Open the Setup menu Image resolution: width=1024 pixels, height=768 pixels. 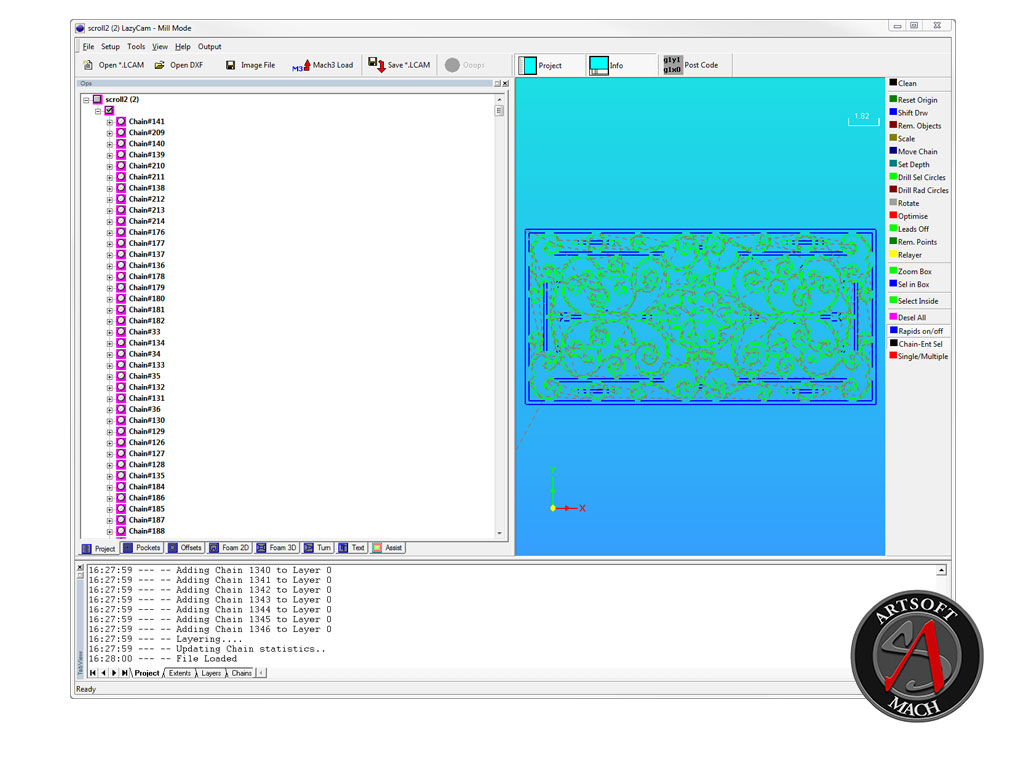(x=110, y=46)
